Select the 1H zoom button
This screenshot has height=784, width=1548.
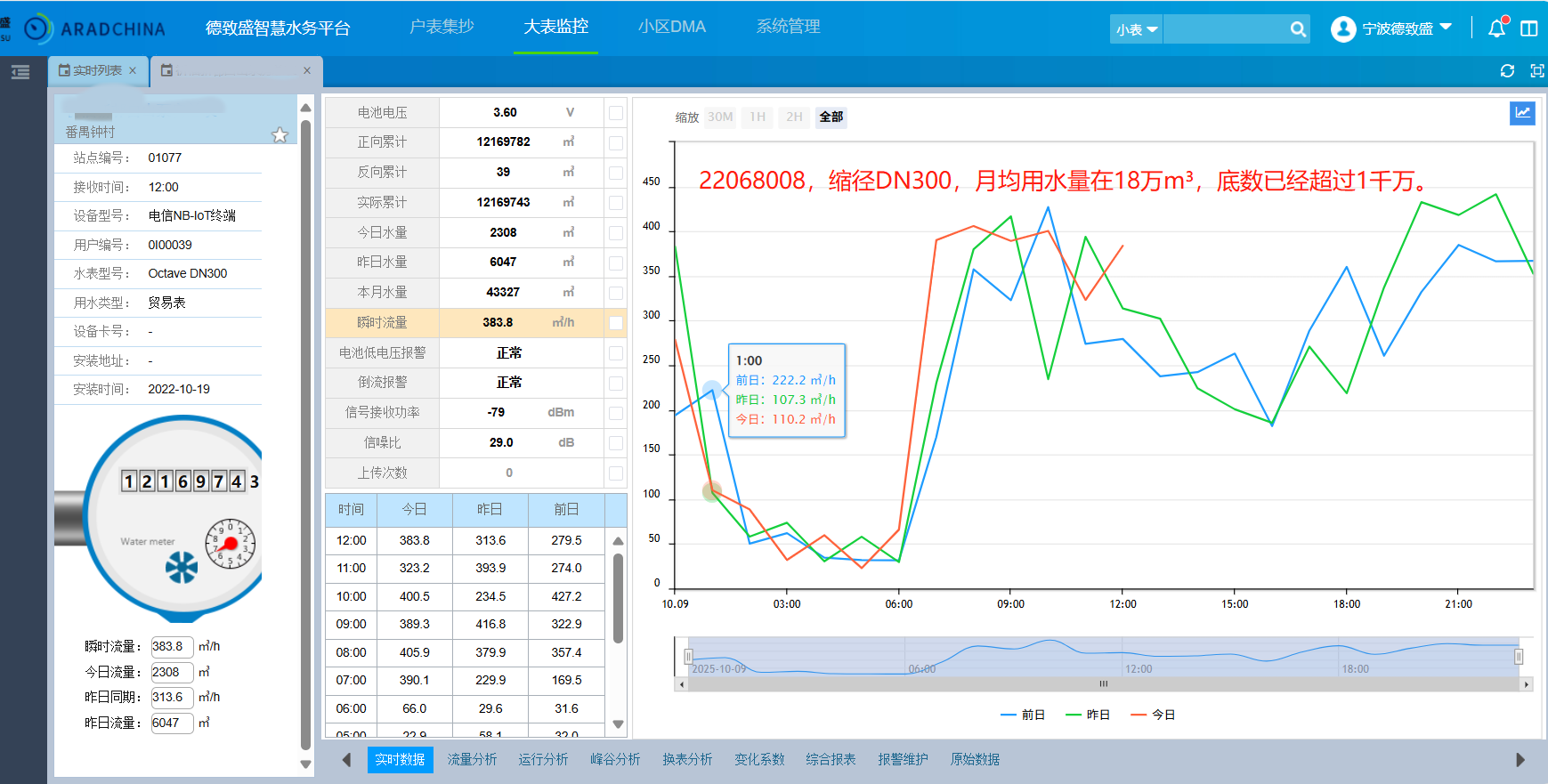pyautogui.click(x=758, y=117)
